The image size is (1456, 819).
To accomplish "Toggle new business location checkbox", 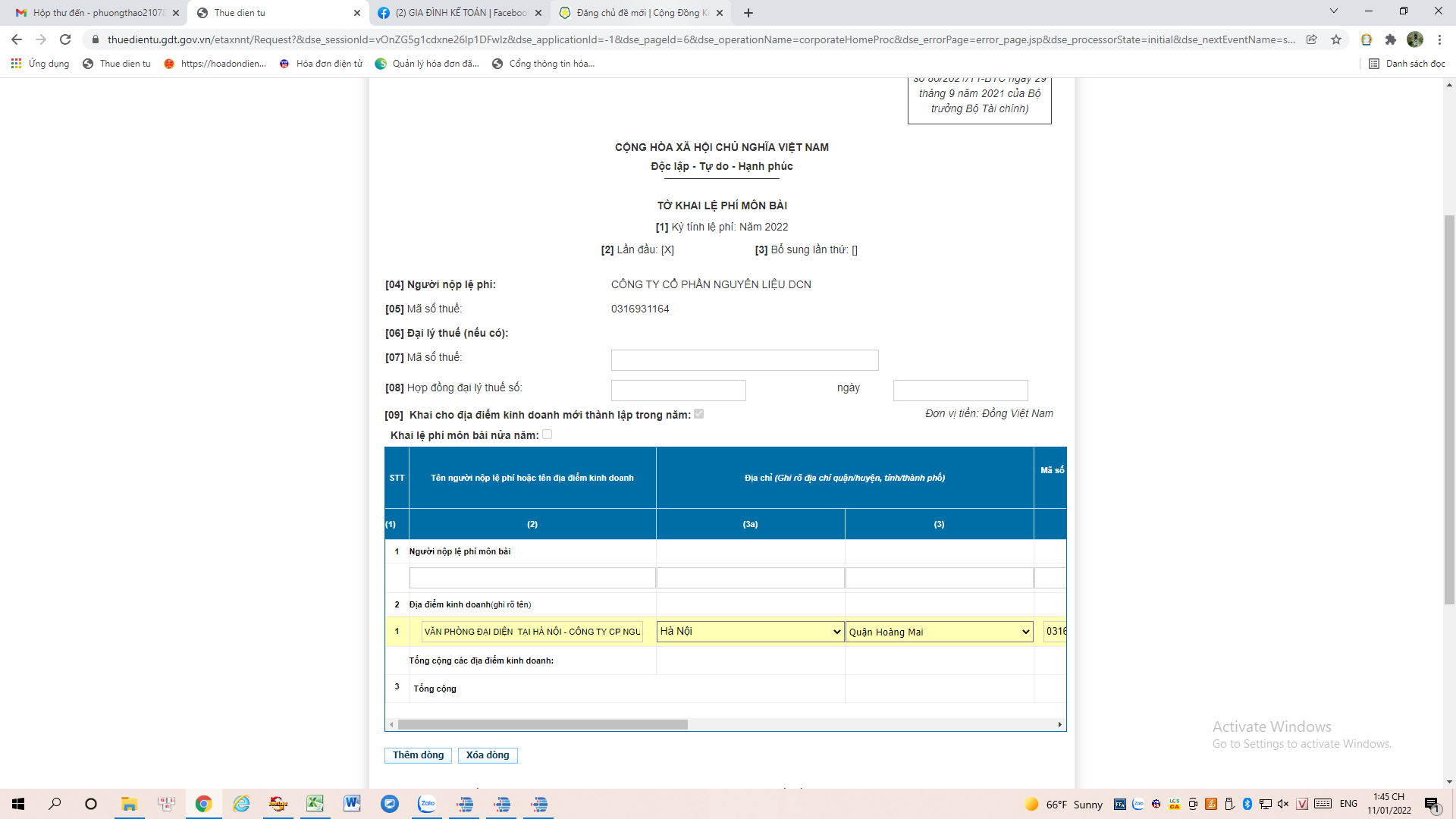I will point(698,414).
